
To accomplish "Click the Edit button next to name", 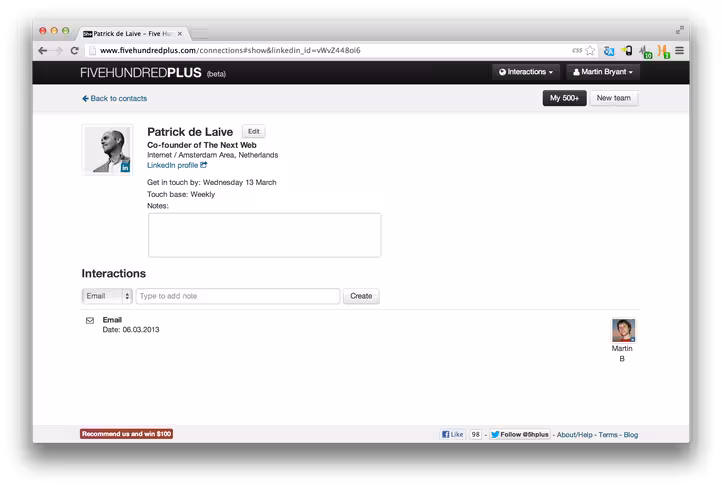I will coord(254,132).
